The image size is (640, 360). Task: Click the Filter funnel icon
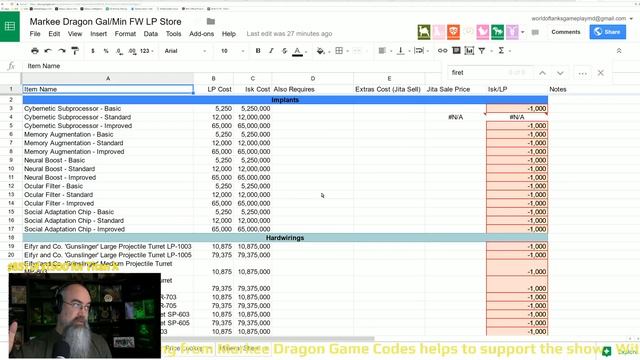482,51
